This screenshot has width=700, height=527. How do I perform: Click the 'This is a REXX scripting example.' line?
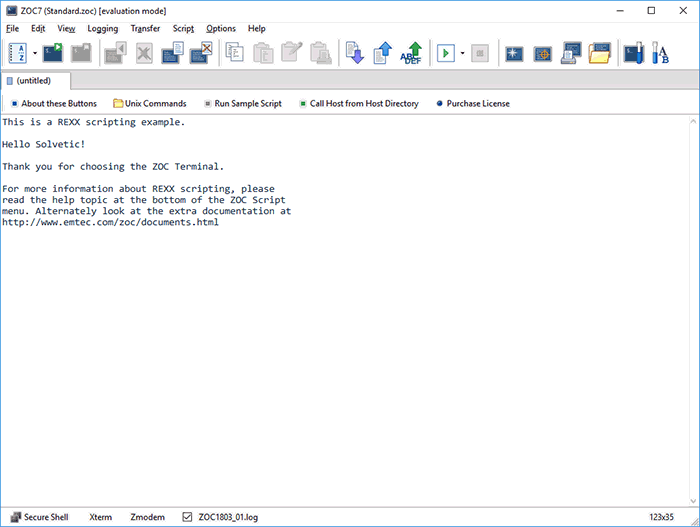point(93,122)
